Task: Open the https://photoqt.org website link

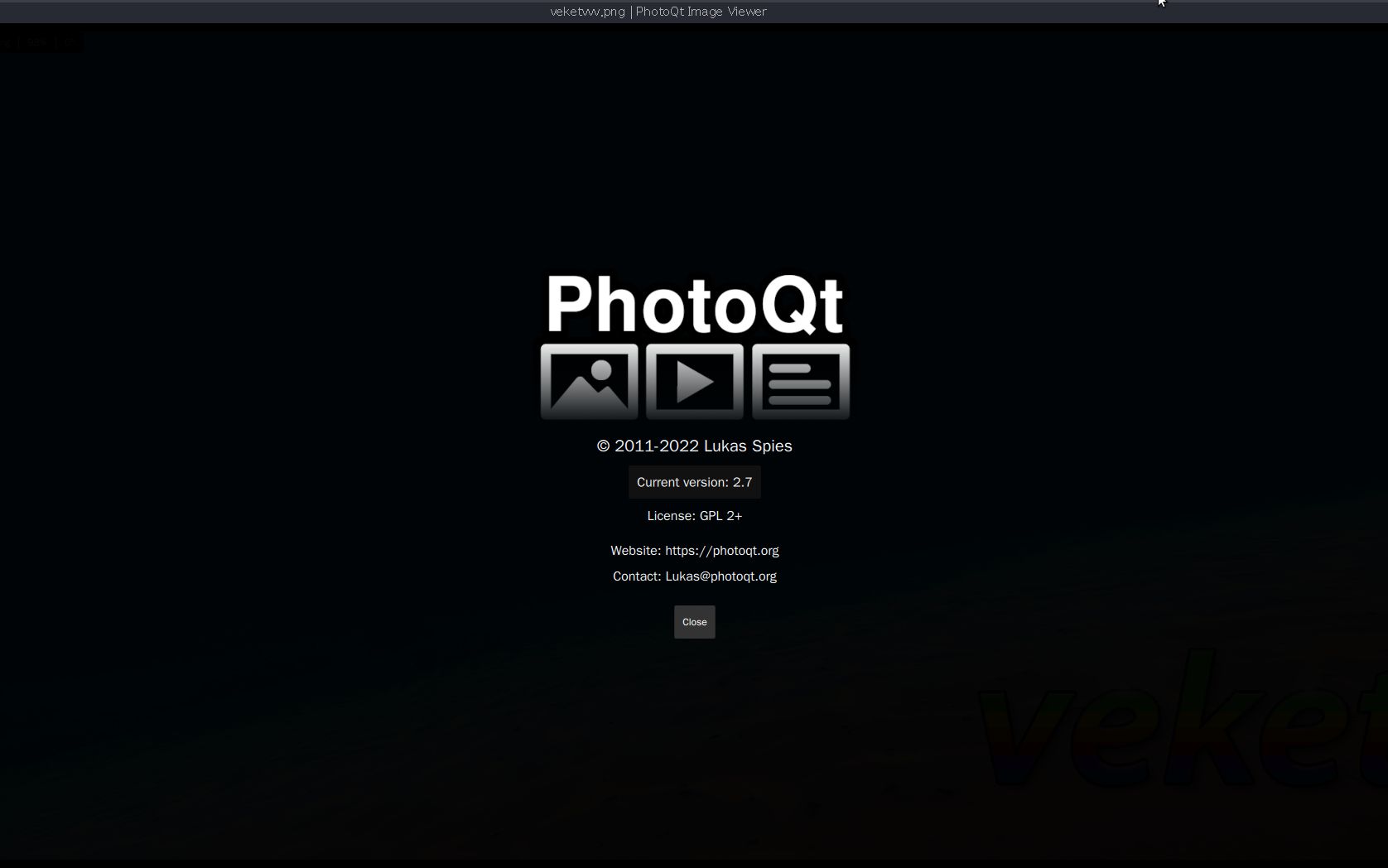Action: pos(721,551)
